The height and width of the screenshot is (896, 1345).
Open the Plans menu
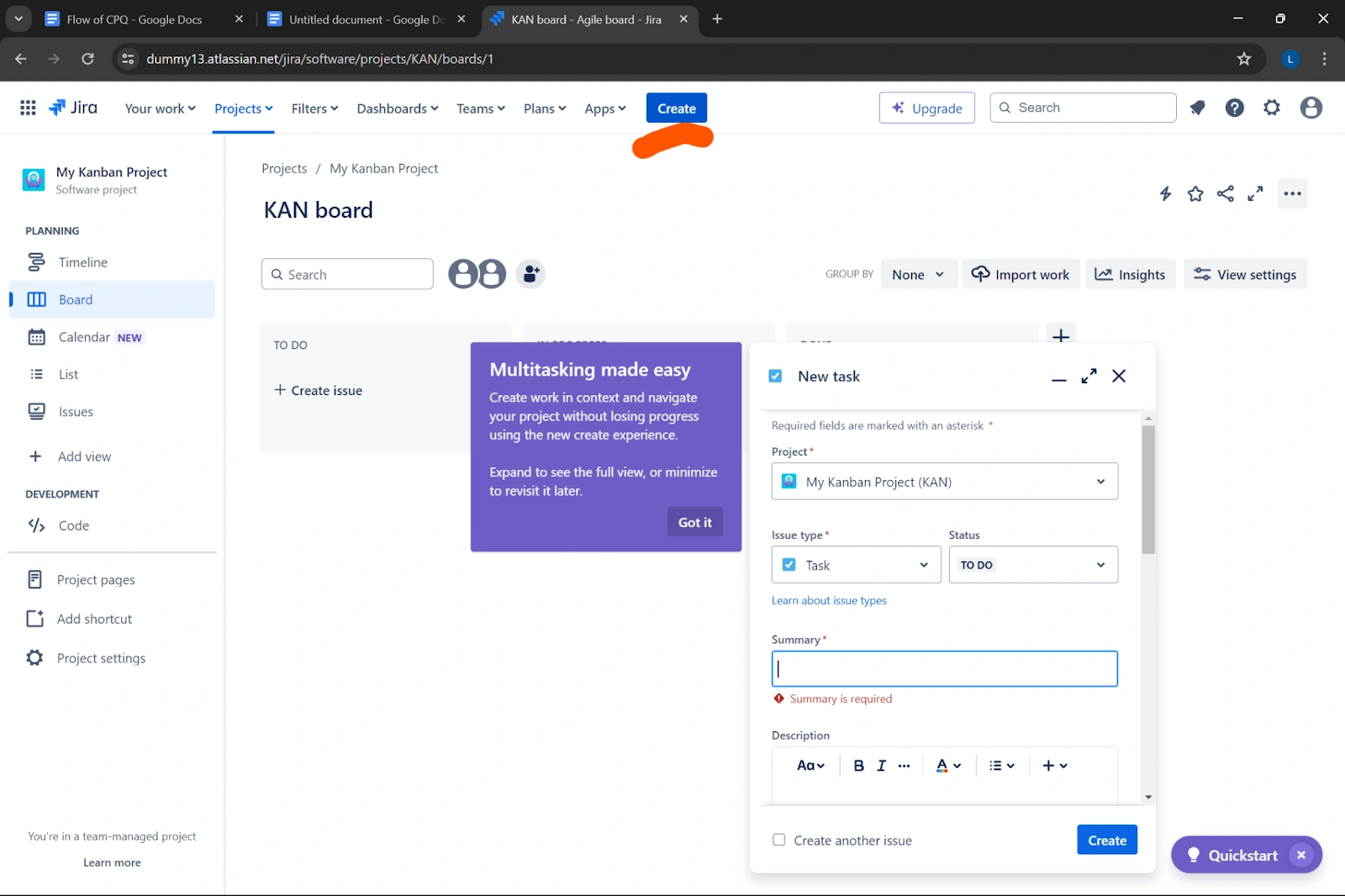(x=543, y=108)
